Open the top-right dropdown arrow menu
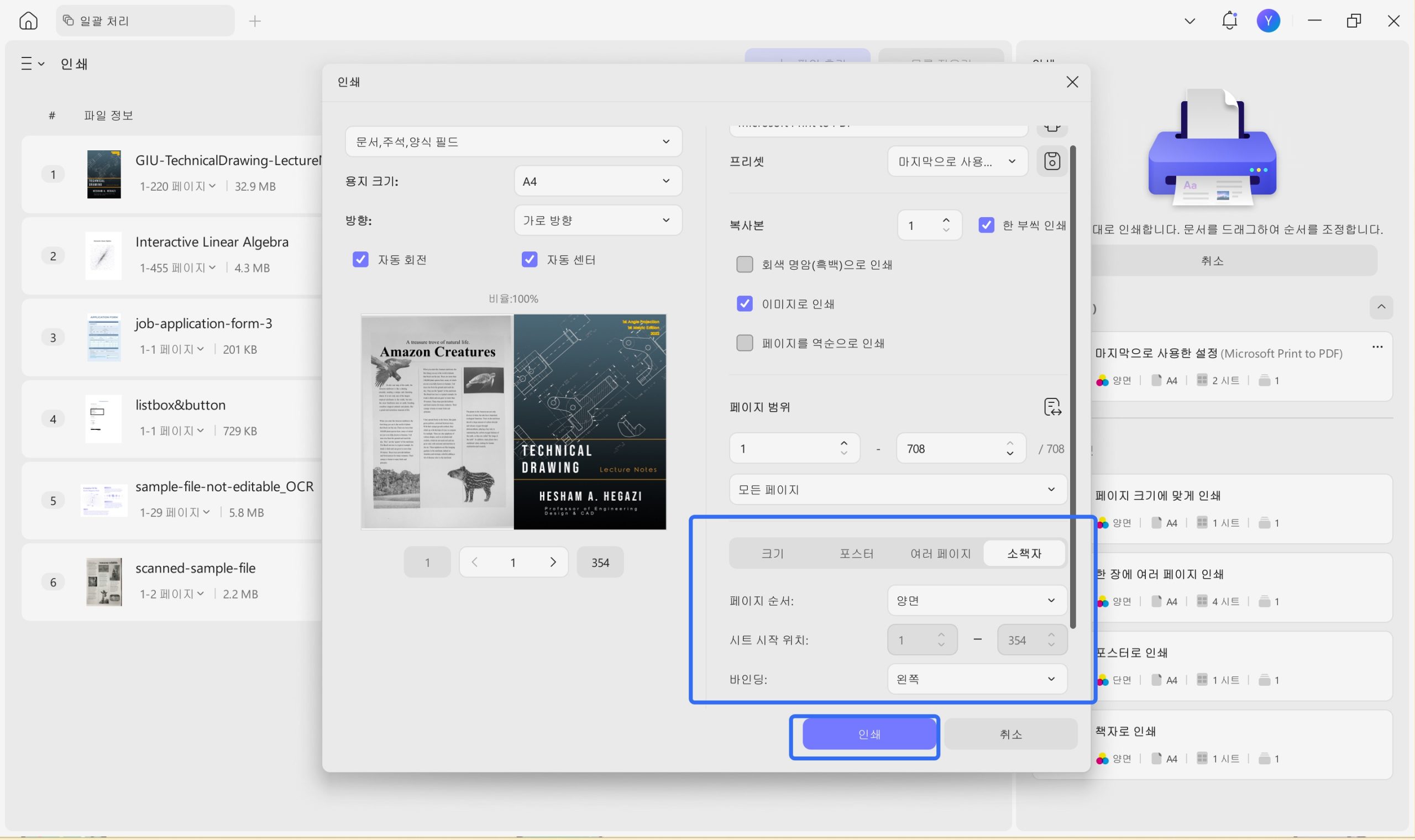 click(1189, 22)
